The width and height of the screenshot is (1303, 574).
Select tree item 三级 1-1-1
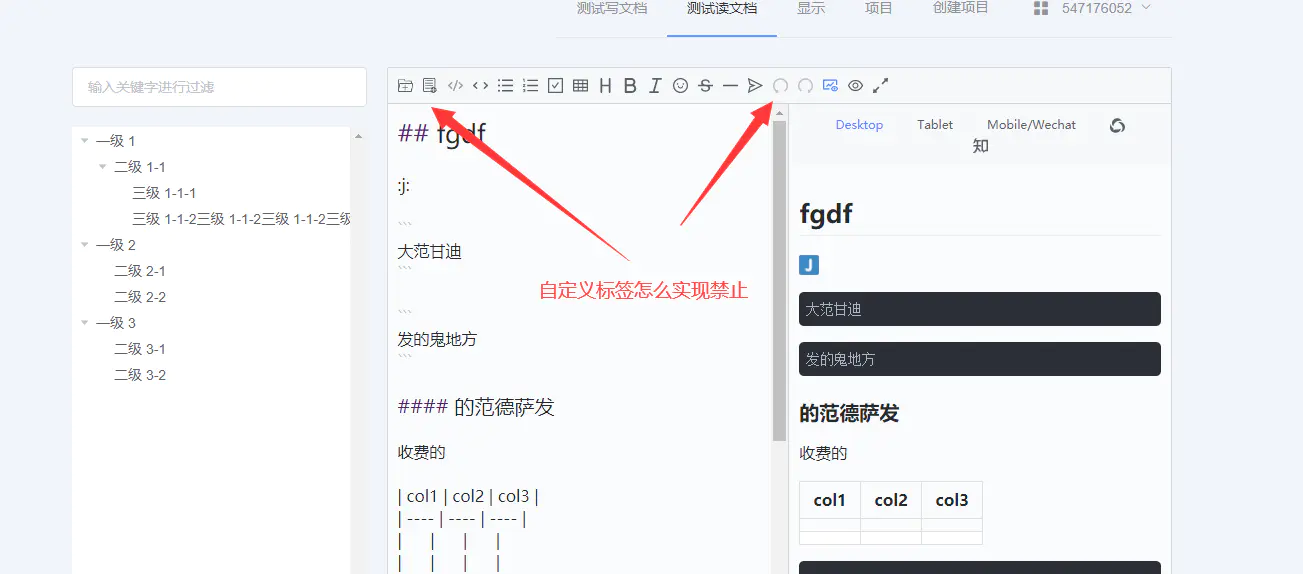coord(164,193)
